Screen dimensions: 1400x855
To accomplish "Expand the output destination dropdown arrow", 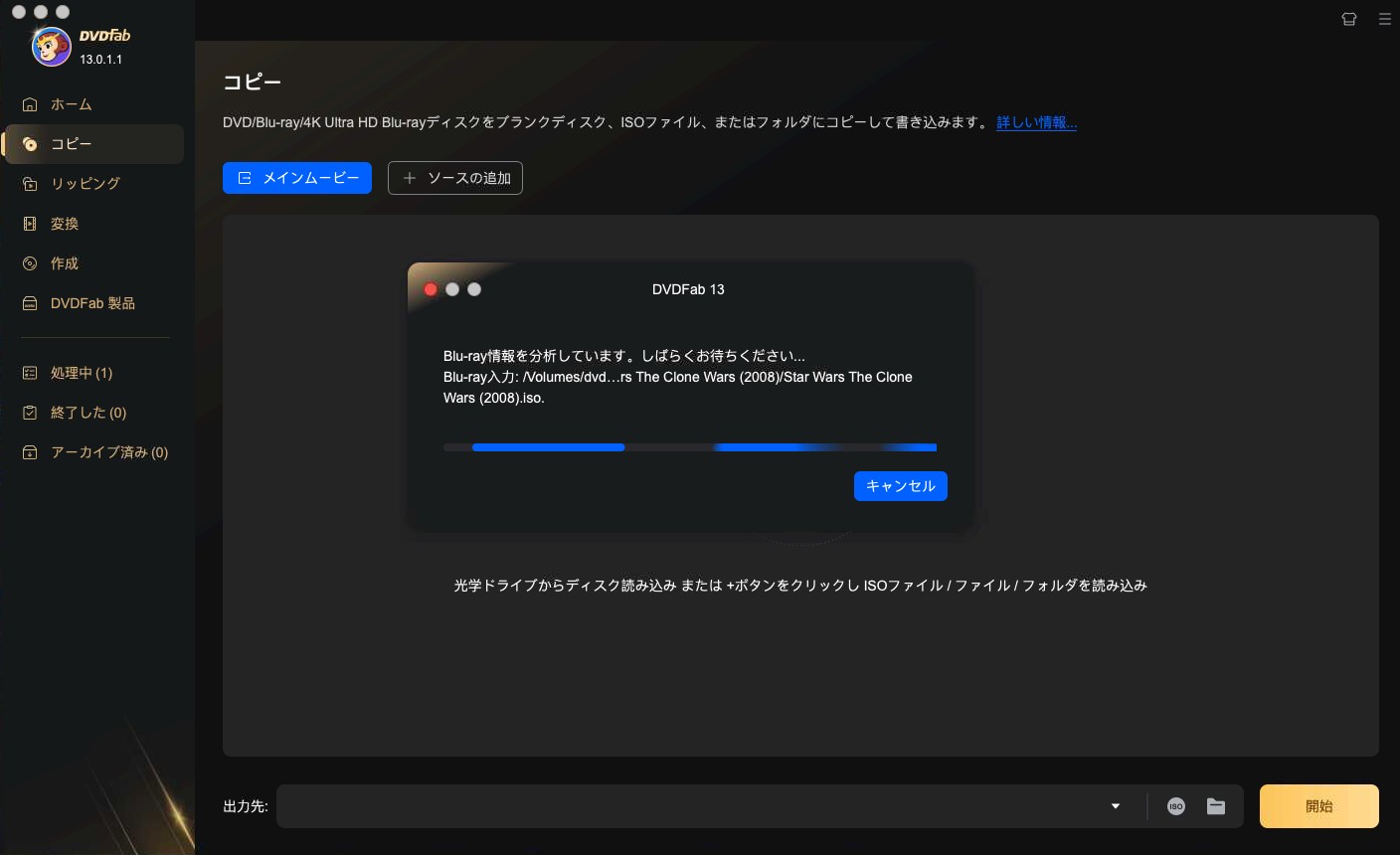I will pyautogui.click(x=1116, y=806).
